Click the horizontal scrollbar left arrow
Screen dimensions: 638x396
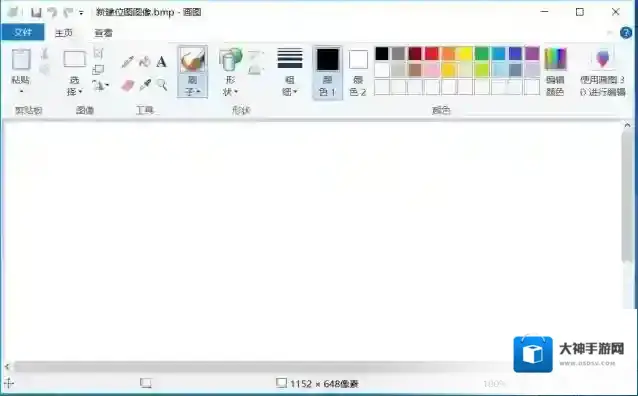tap(7, 367)
